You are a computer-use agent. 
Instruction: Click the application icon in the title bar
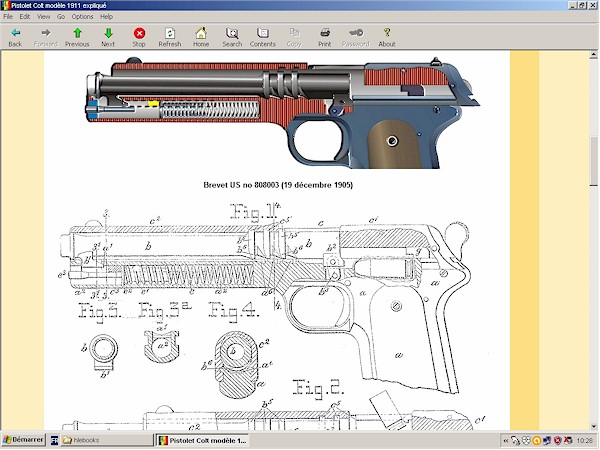(5, 5)
